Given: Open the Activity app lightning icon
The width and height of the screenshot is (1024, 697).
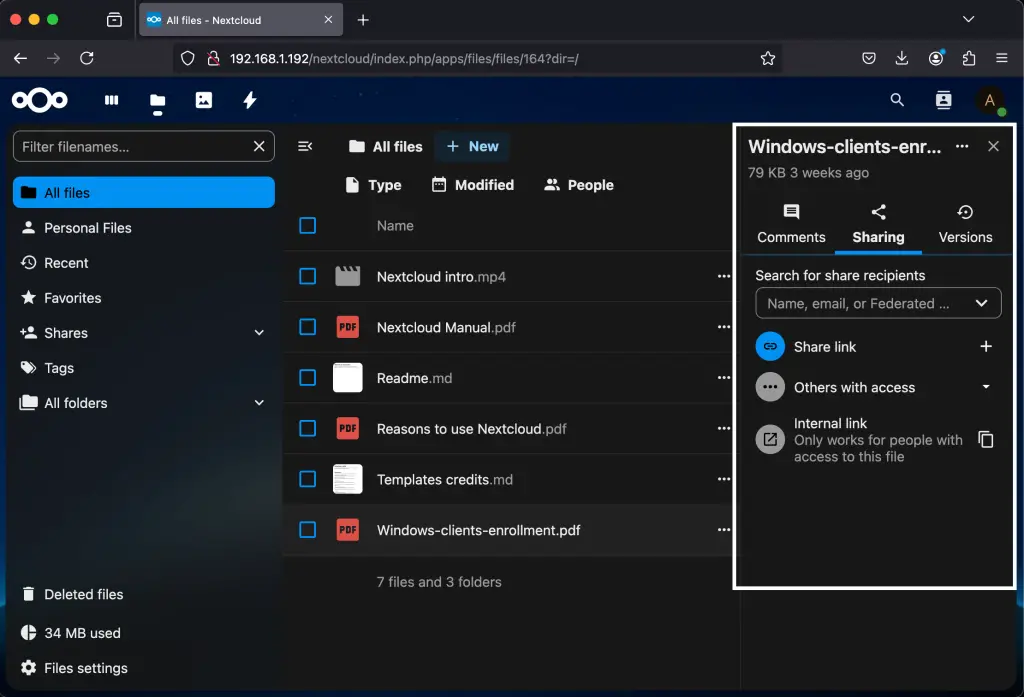Looking at the screenshot, I should [249, 100].
